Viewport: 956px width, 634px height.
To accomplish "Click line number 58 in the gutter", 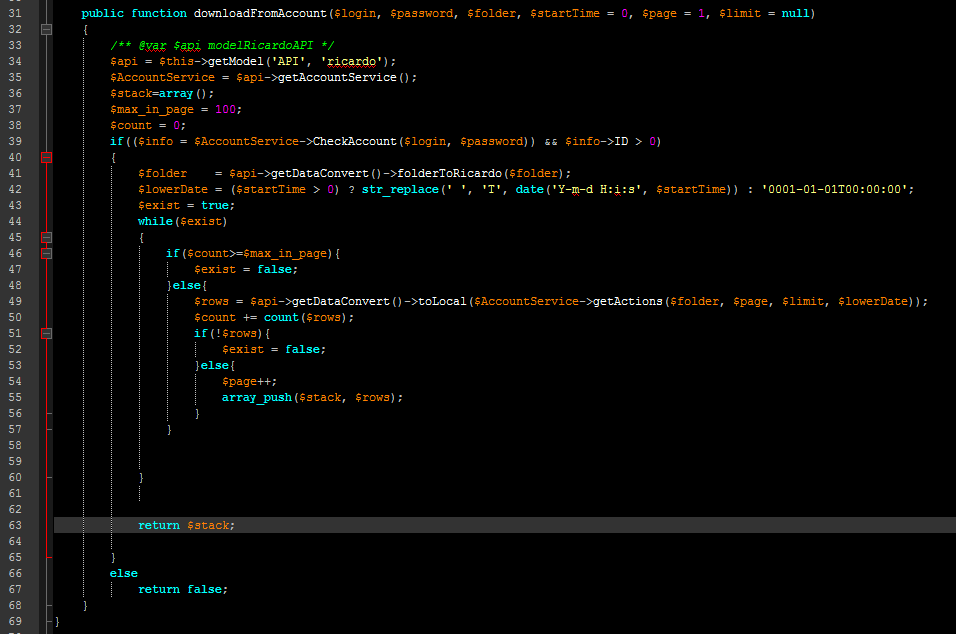I will [x=15, y=445].
